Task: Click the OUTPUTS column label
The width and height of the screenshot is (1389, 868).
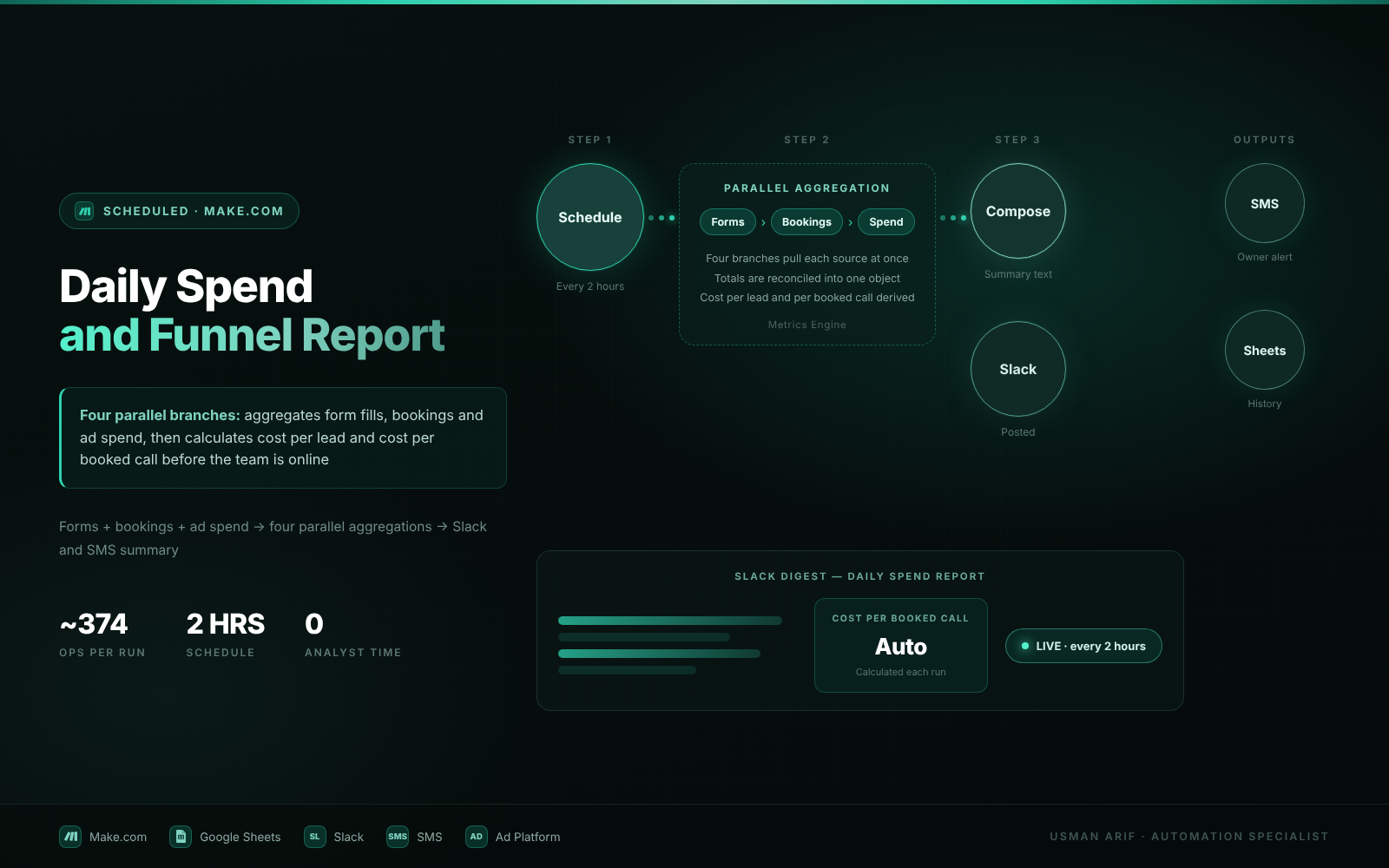Action: 1265,140
